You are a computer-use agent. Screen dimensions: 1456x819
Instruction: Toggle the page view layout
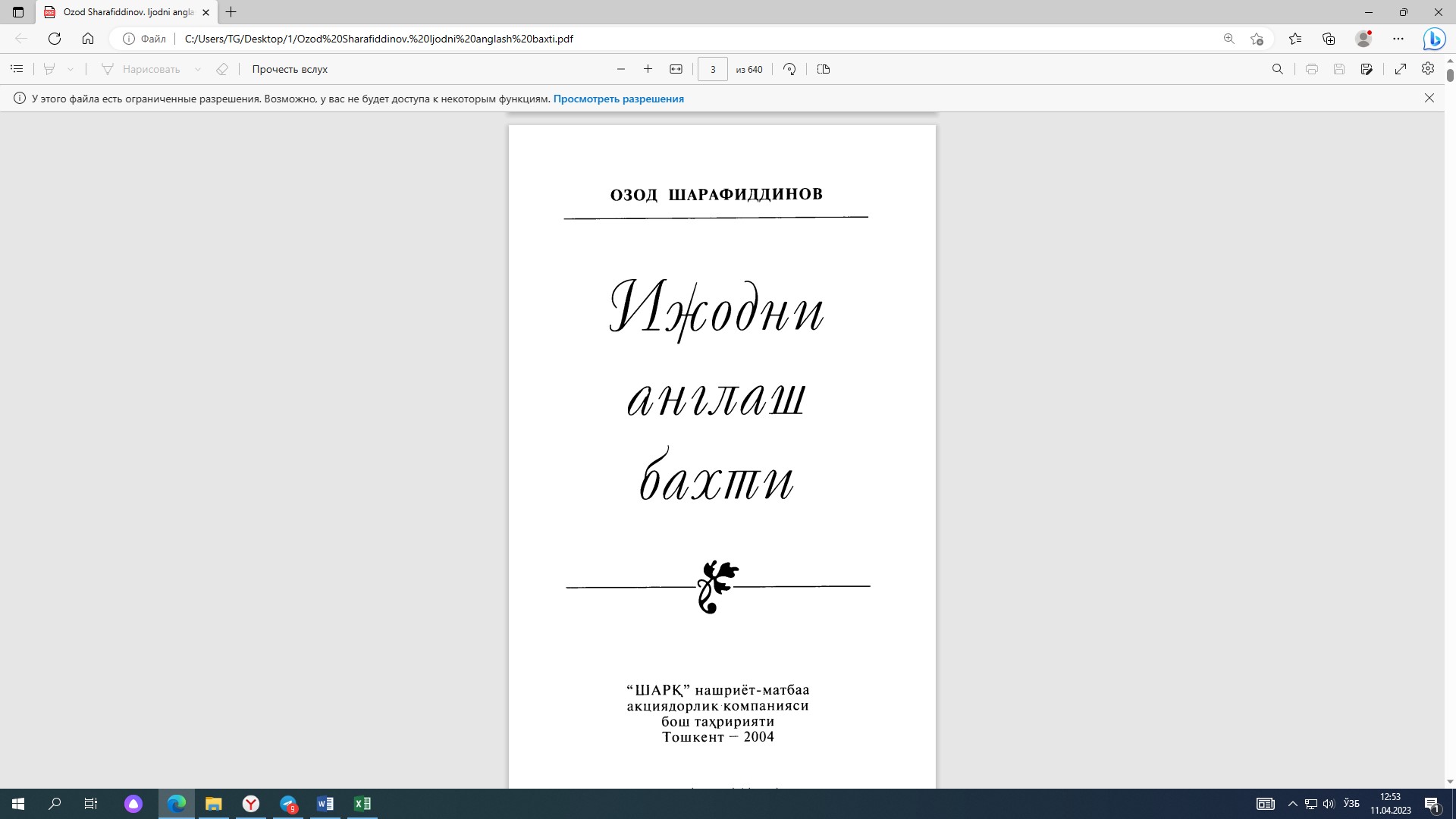click(824, 69)
